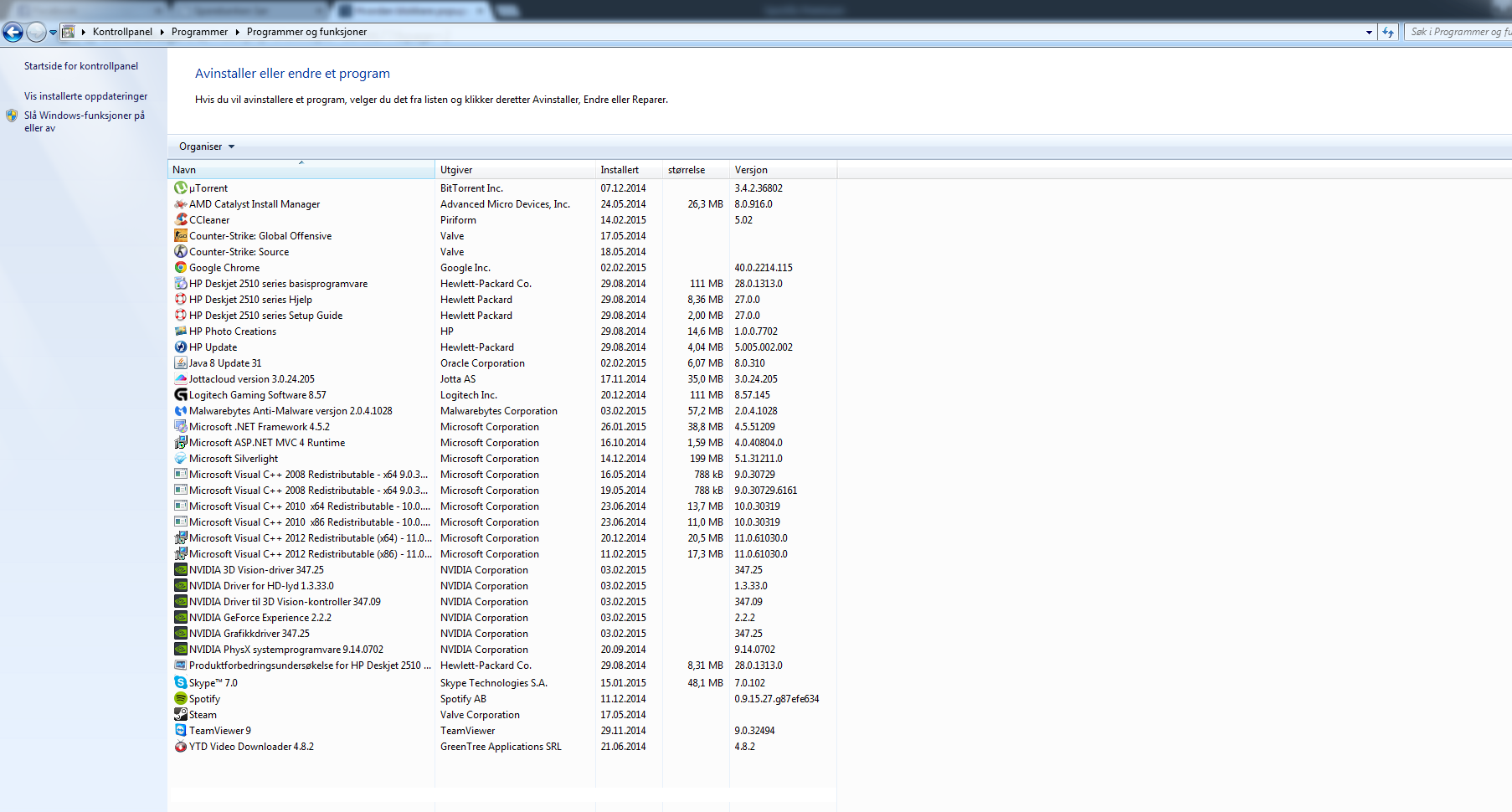Screen dimensions: 1512x812
Task: Click the YTD Video Downloader icon
Action: (x=180, y=747)
